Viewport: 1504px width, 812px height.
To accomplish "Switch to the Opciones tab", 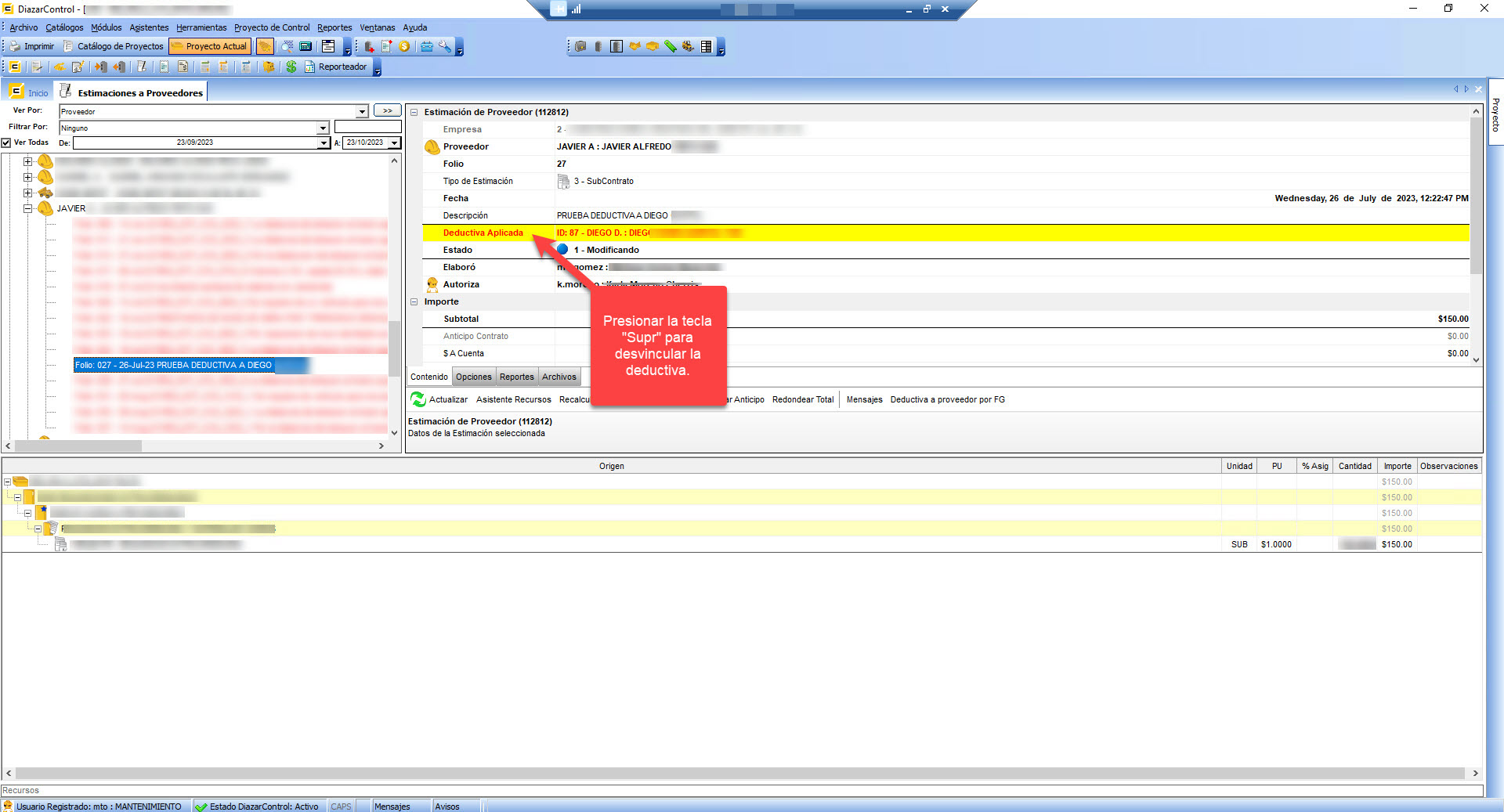I will point(473,377).
